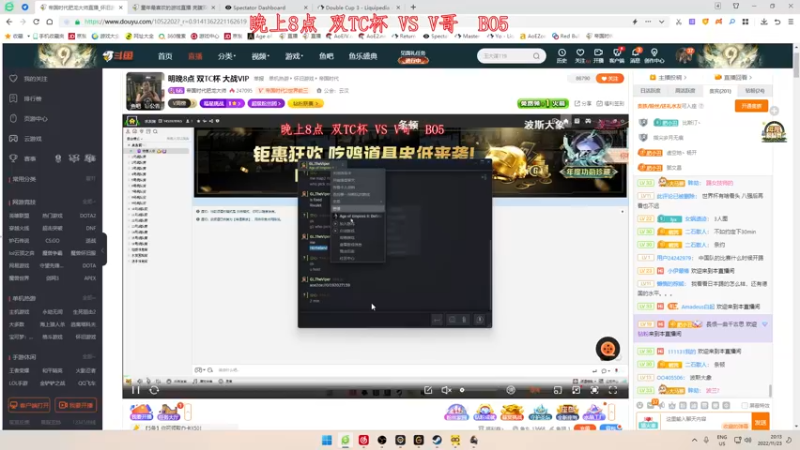Enter fullscreen mode on the video player
Image resolution: width=800 pixels, height=450 pixels.
coord(613,390)
